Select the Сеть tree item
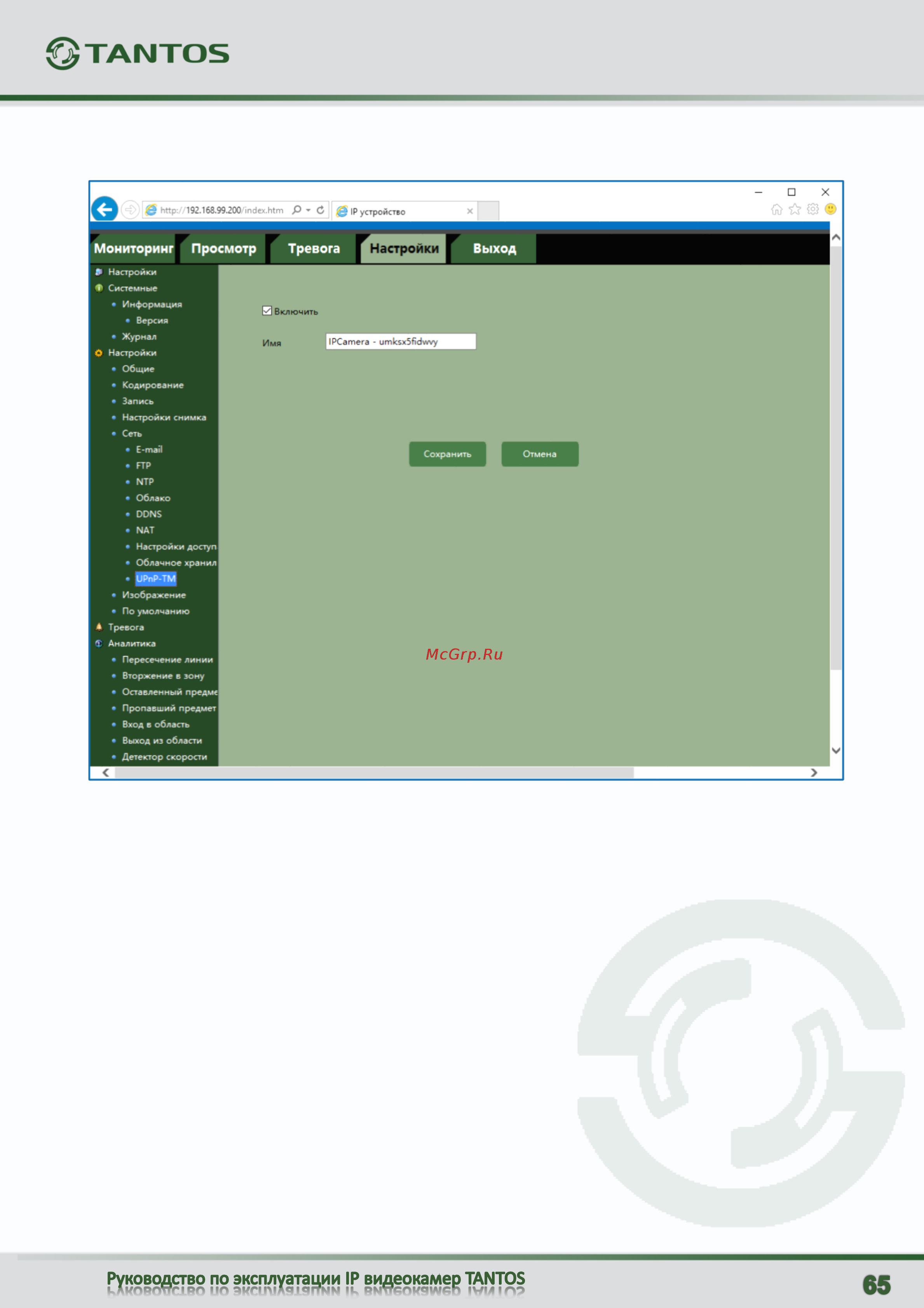This screenshot has width=924, height=1308. [x=131, y=433]
